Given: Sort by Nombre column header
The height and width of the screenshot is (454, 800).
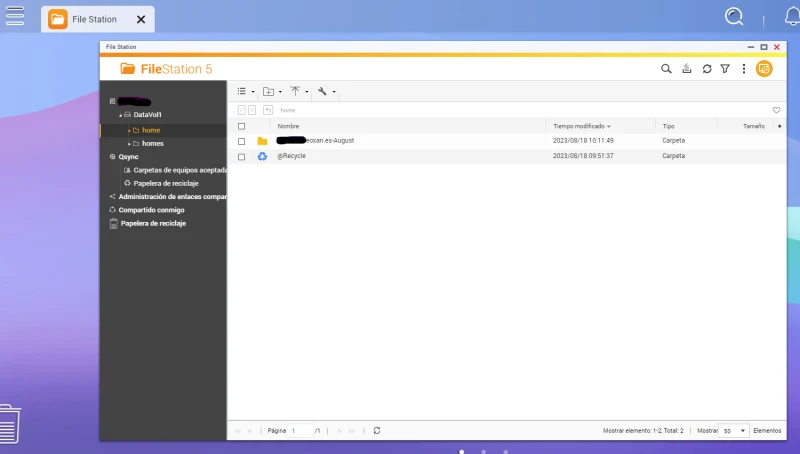Looking at the screenshot, I should 288,126.
